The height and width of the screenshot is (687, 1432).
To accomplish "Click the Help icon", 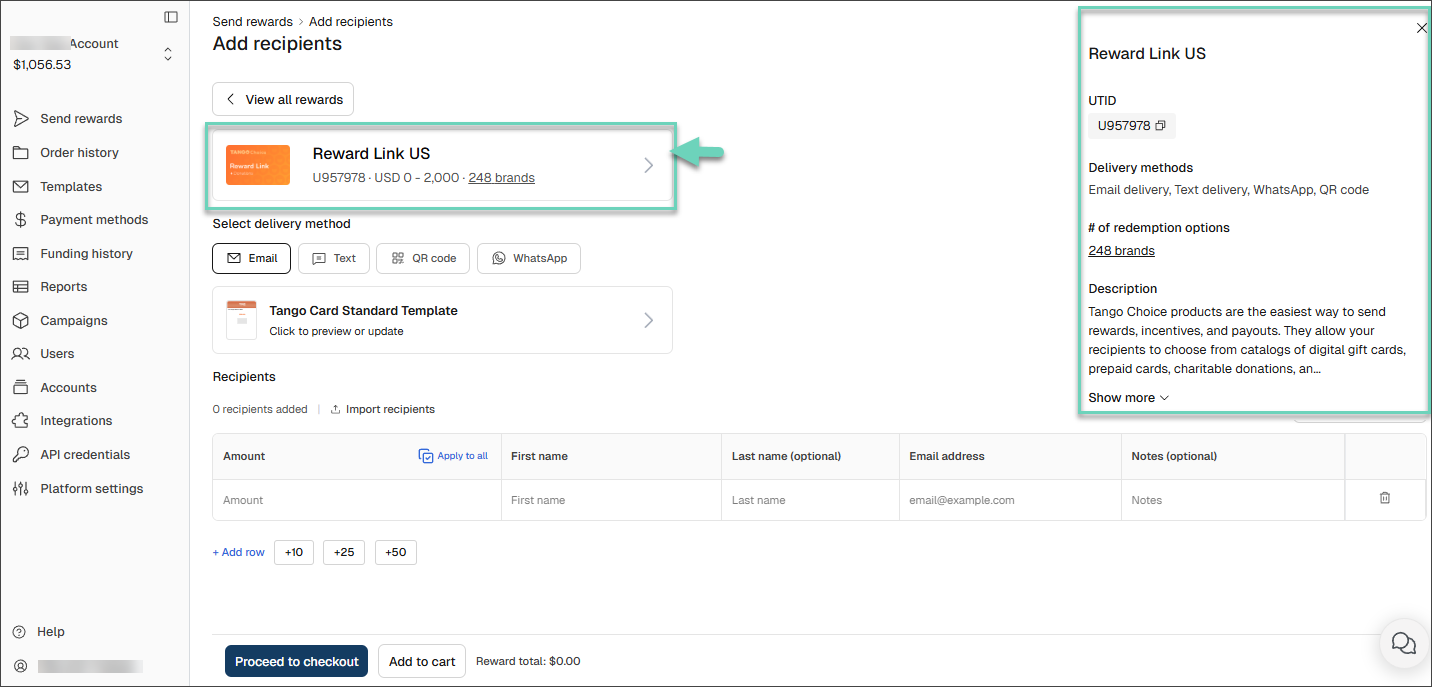I will (x=19, y=632).
